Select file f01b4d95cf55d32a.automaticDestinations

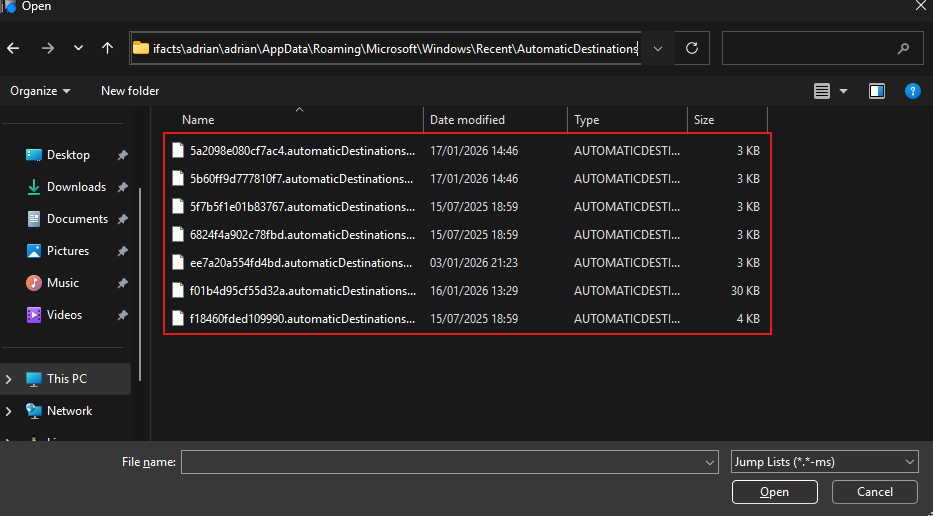[300, 291]
